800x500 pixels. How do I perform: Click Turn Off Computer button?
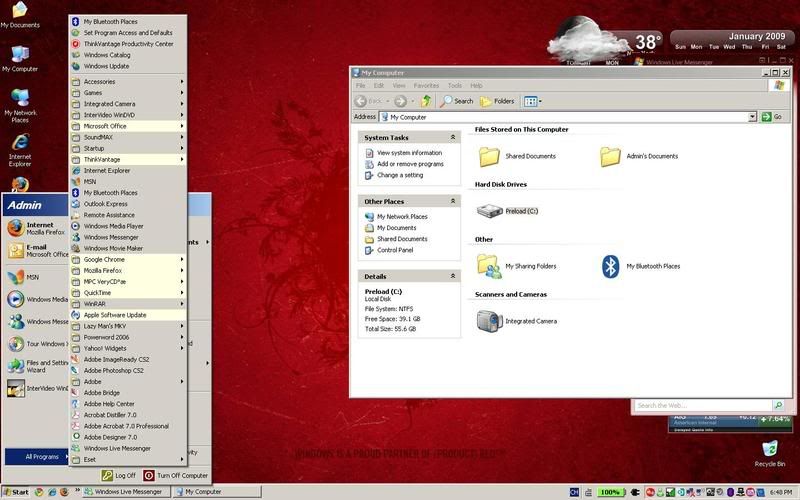(176, 476)
